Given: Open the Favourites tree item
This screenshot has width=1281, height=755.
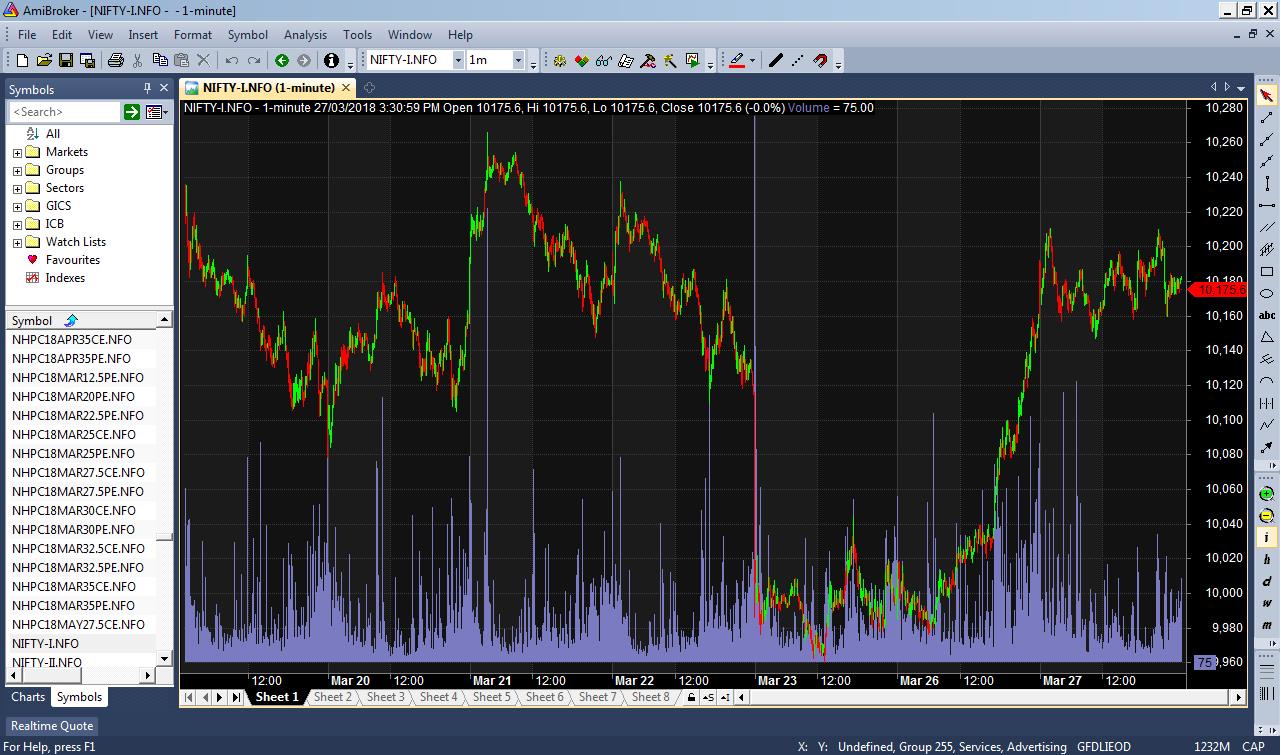Looking at the screenshot, I should click(x=72, y=260).
